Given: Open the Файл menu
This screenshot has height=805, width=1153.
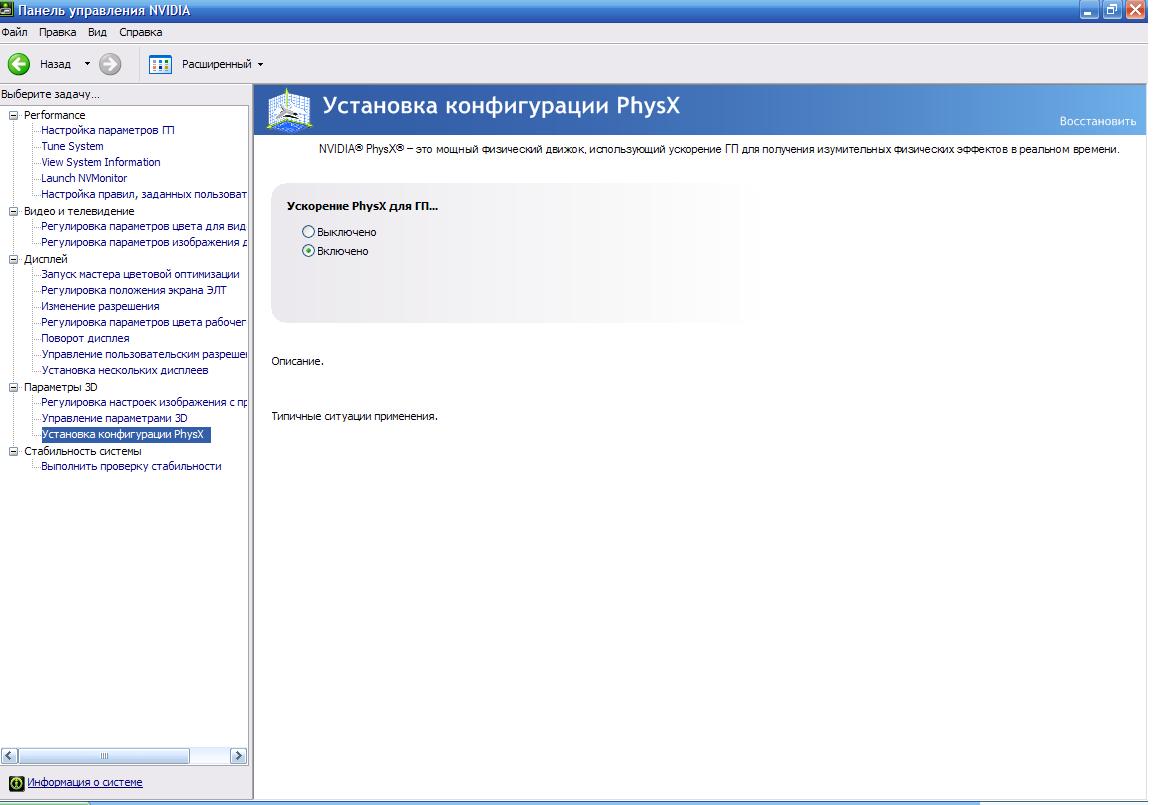Looking at the screenshot, I should 15,32.
